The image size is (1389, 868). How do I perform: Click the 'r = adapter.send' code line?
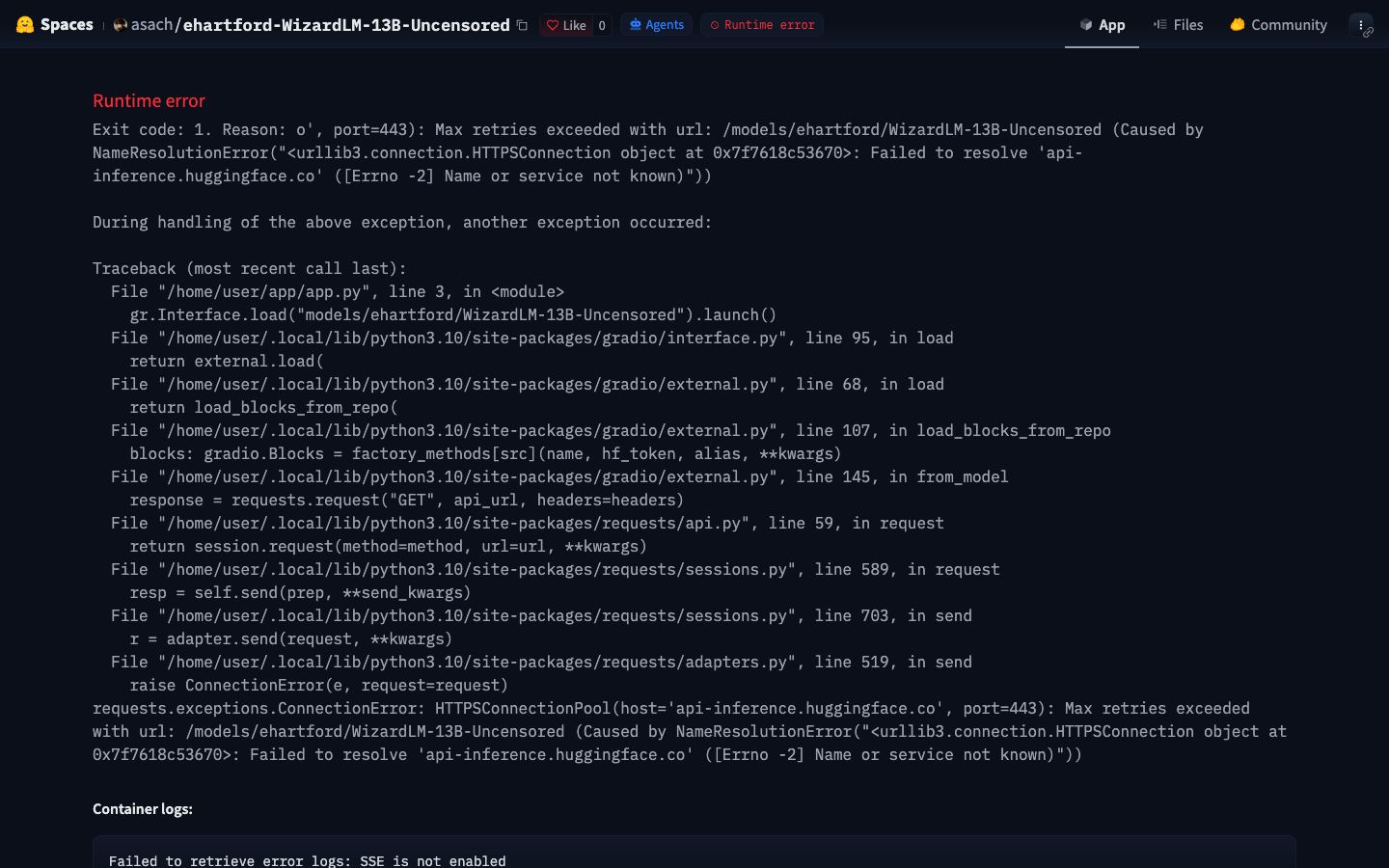click(x=291, y=638)
